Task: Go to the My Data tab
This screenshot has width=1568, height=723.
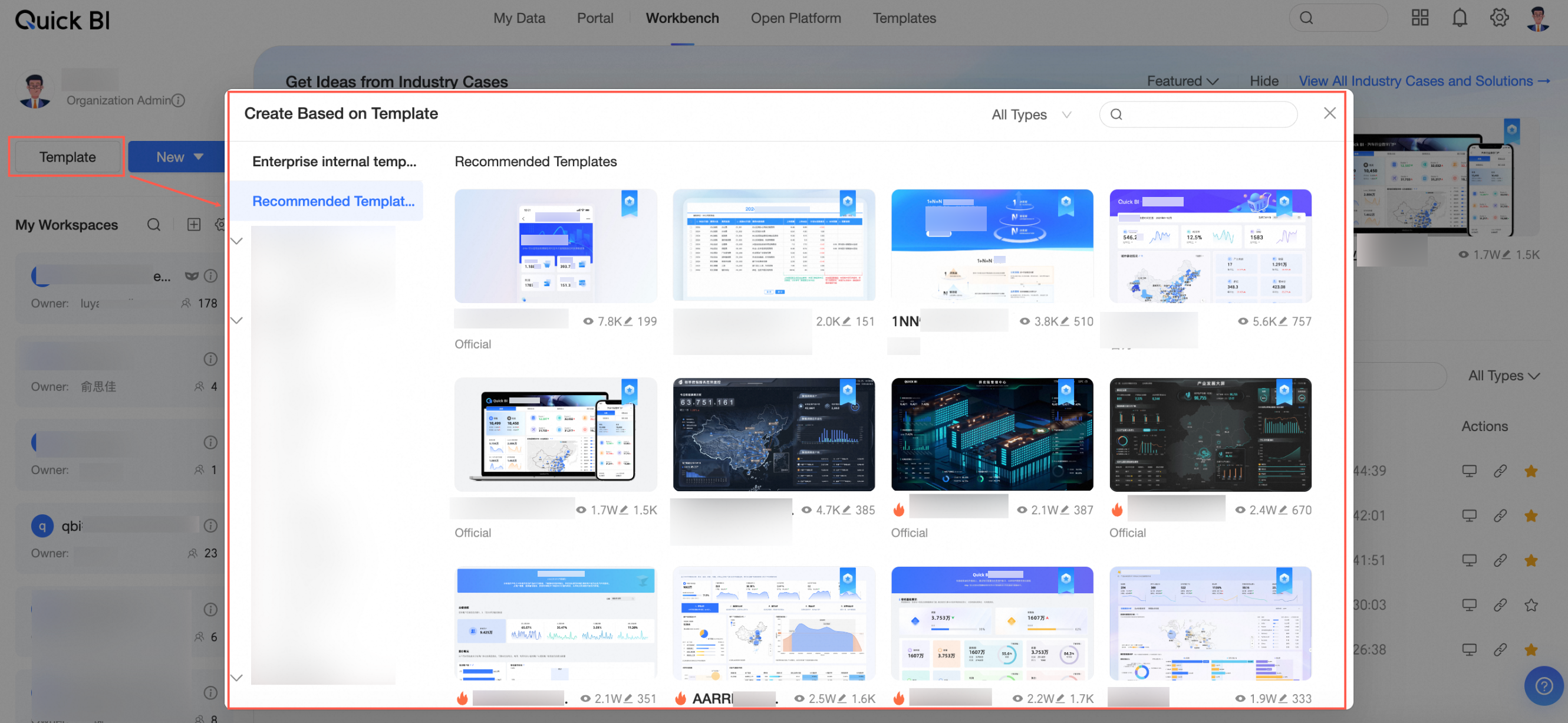Action: click(519, 18)
